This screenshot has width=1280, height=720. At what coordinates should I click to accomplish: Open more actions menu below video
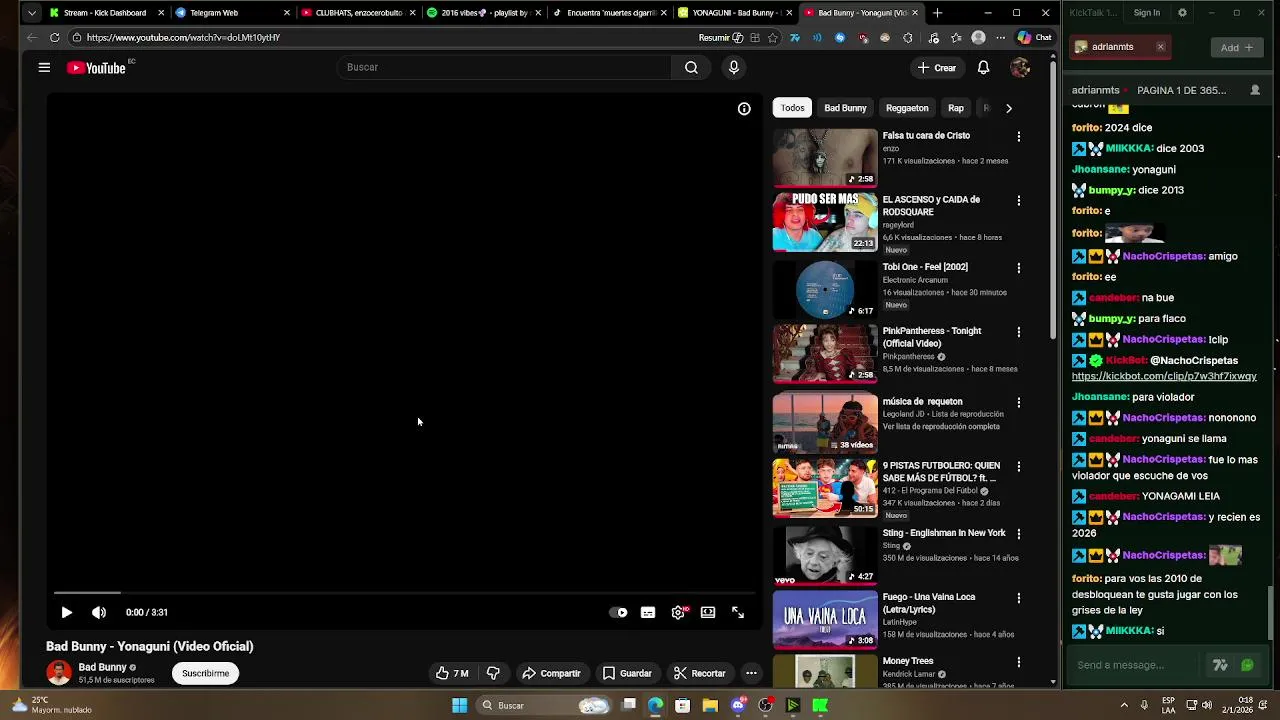(x=751, y=673)
